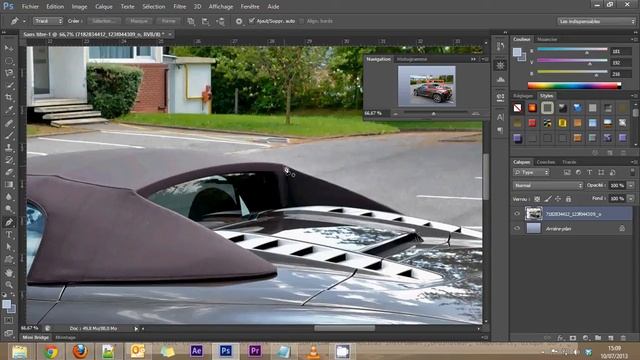Screen dimensions: 640x360
Task: Toggle the Align. bords checkbox
Action: pos(302,21)
